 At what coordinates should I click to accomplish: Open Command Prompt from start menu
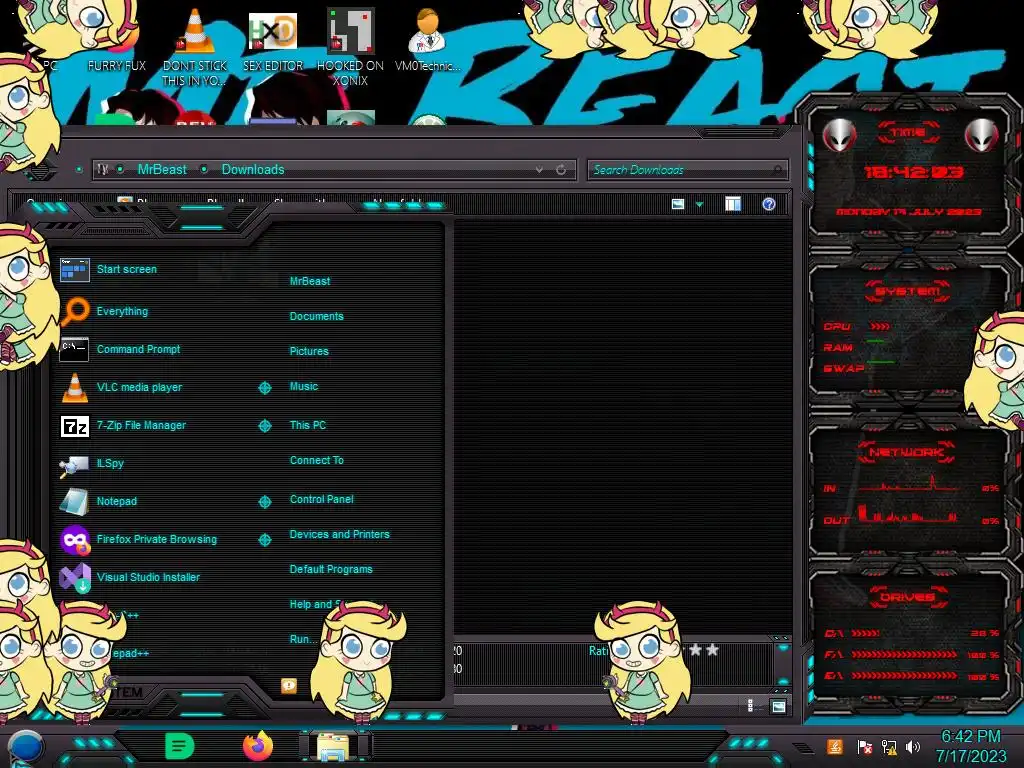120,349
